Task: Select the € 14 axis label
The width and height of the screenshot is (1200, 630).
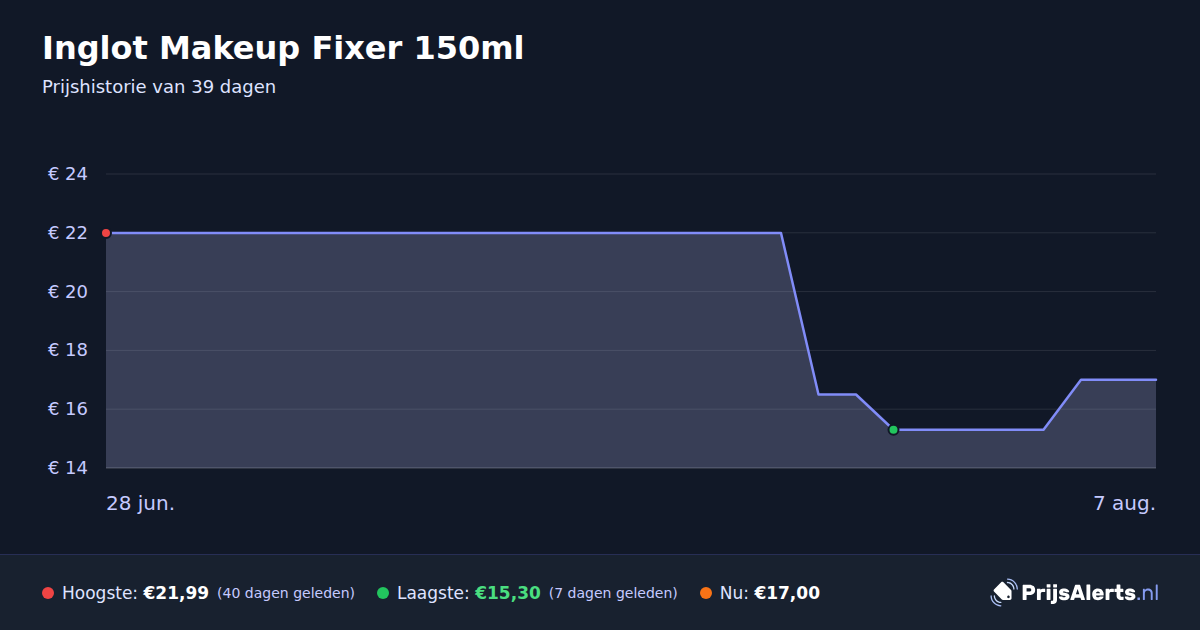Action: (x=68, y=468)
